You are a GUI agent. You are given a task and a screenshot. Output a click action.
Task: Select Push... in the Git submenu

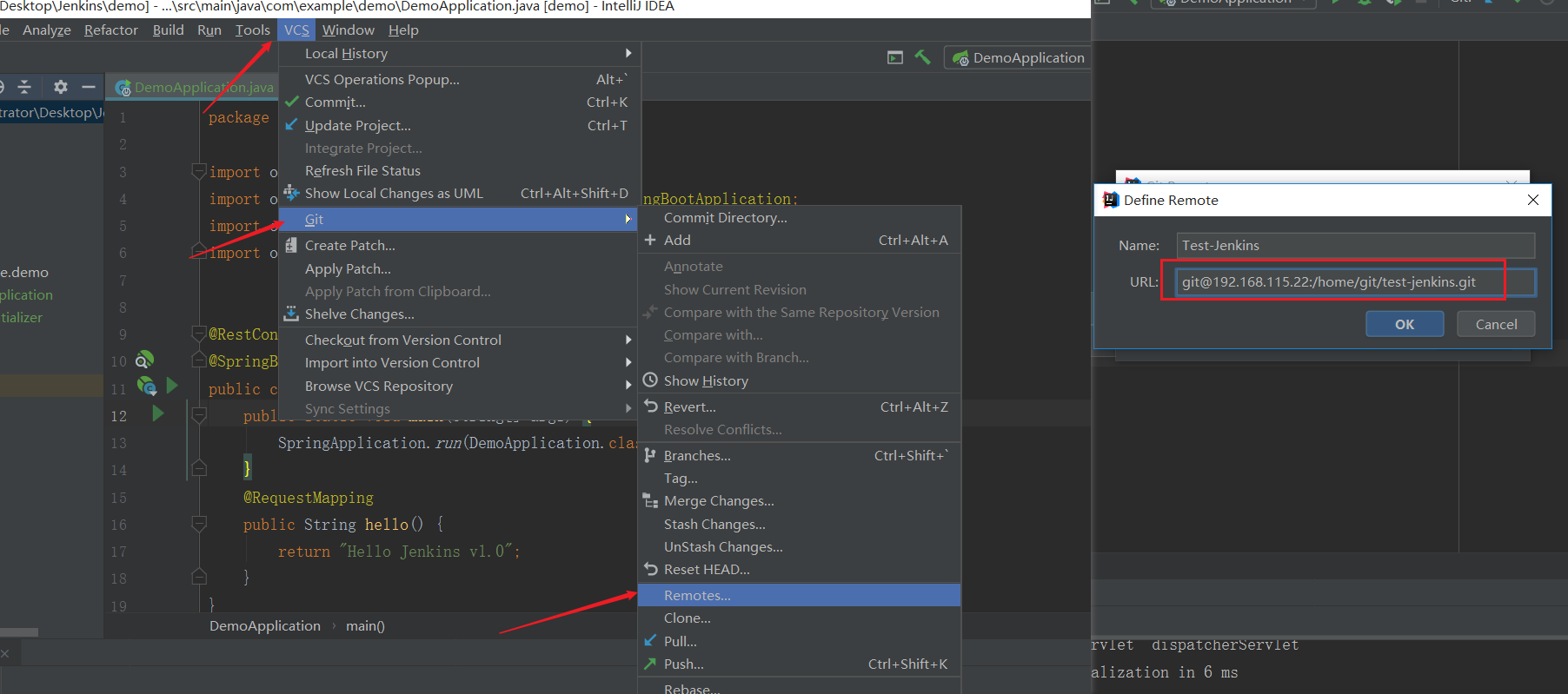click(x=800, y=664)
